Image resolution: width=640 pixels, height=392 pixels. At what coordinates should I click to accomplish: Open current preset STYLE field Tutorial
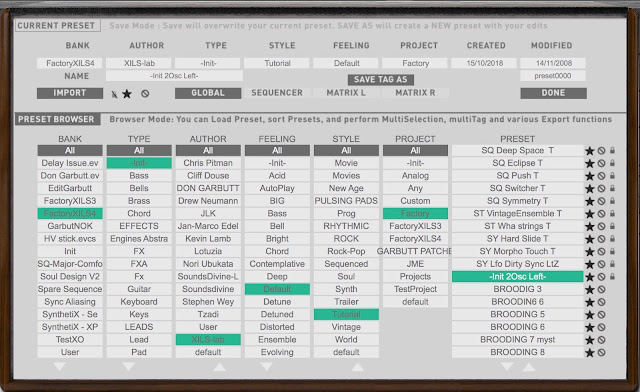pyautogui.click(x=277, y=63)
